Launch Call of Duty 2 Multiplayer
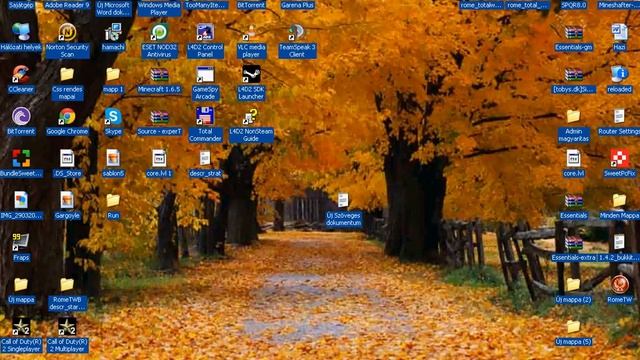Screen dimensions: 640x360 67,327
